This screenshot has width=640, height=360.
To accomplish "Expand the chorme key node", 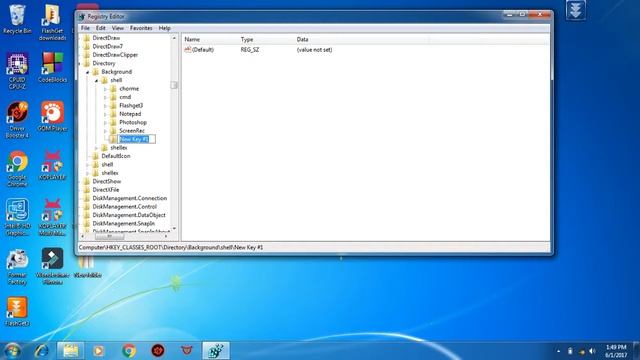I will [105, 89].
